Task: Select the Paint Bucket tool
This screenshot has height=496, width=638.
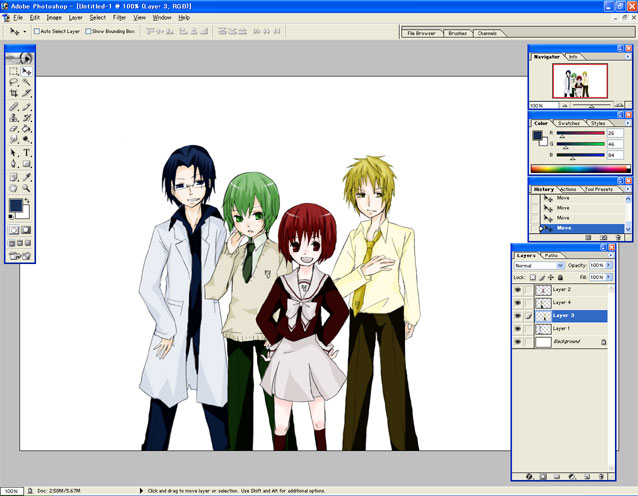Action: [26, 129]
